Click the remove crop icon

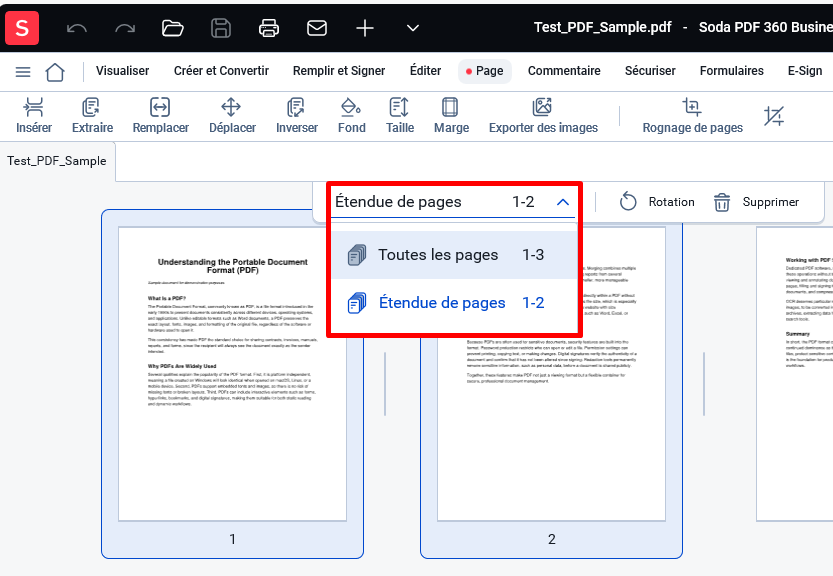pyautogui.click(x=774, y=116)
